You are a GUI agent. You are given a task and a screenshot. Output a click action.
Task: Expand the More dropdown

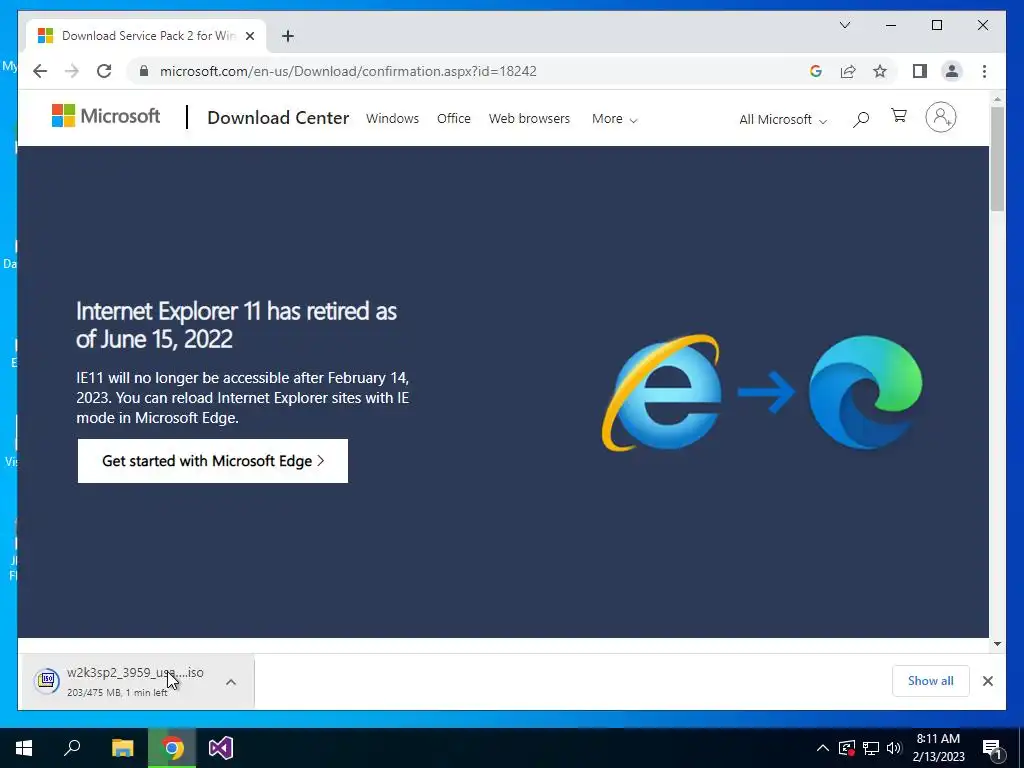tap(615, 119)
